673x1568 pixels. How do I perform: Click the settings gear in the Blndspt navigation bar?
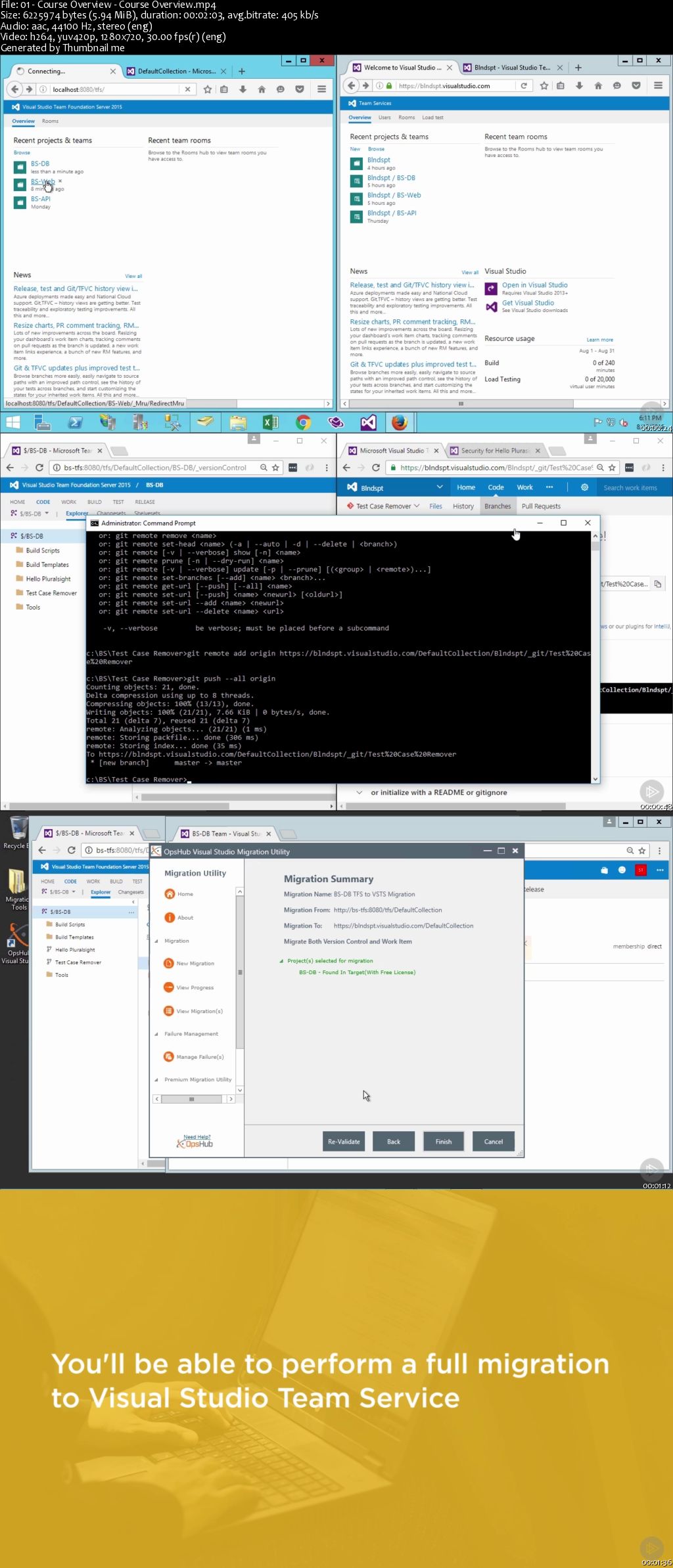click(x=584, y=487)
